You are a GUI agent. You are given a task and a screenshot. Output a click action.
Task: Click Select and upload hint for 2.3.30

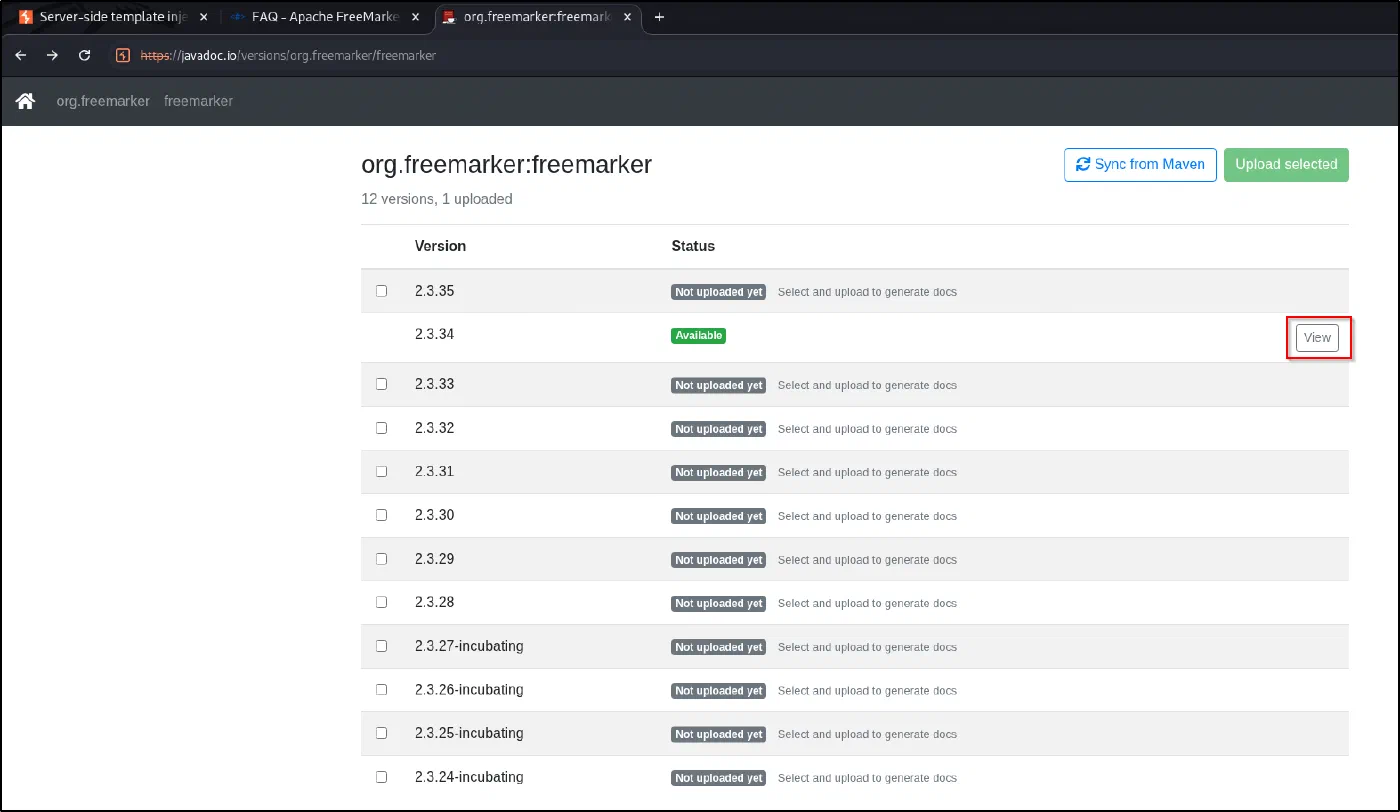867,516
